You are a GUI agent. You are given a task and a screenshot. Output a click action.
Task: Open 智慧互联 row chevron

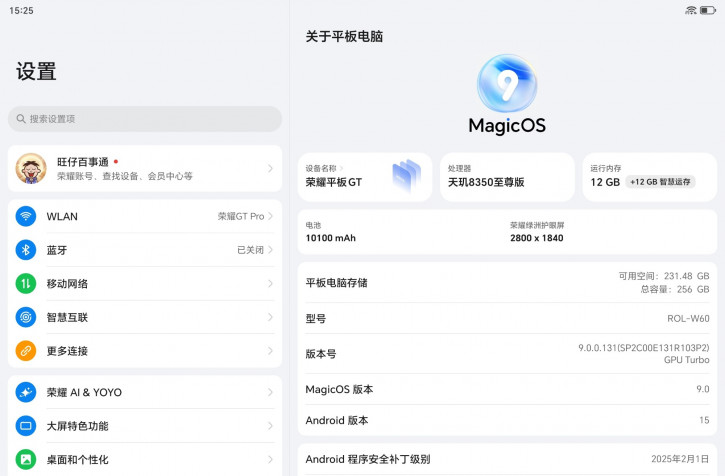pos(270,317)
